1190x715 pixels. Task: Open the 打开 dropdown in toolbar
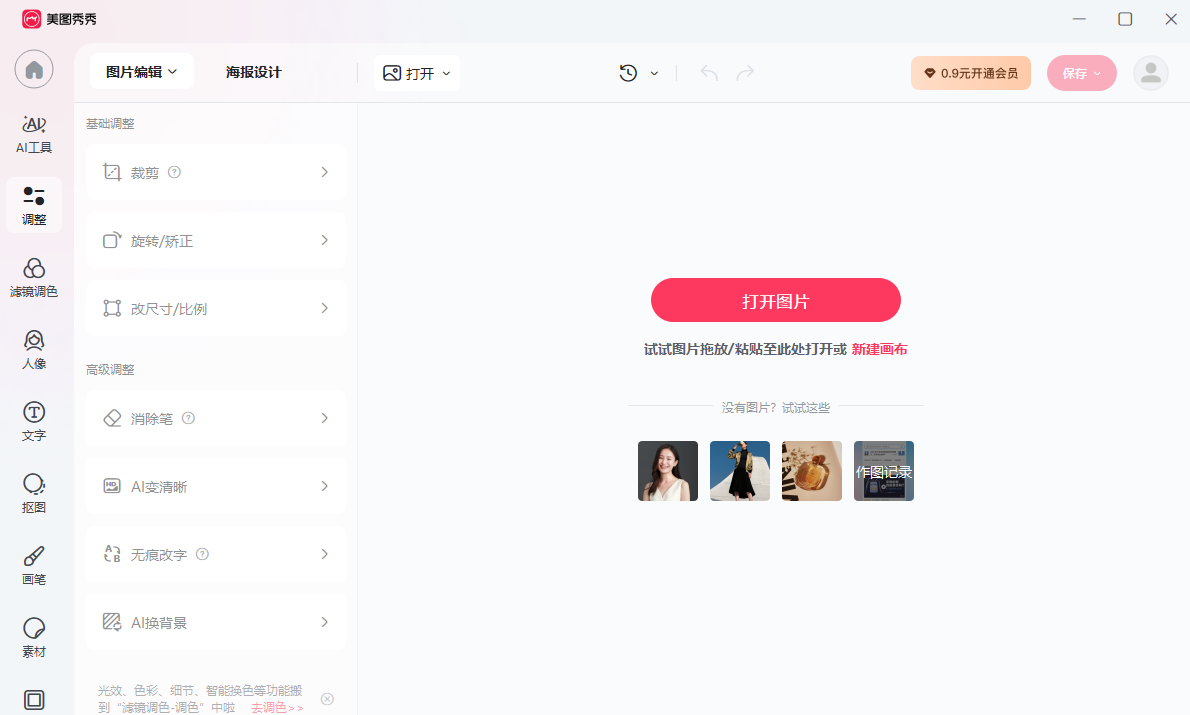[417, 73]
